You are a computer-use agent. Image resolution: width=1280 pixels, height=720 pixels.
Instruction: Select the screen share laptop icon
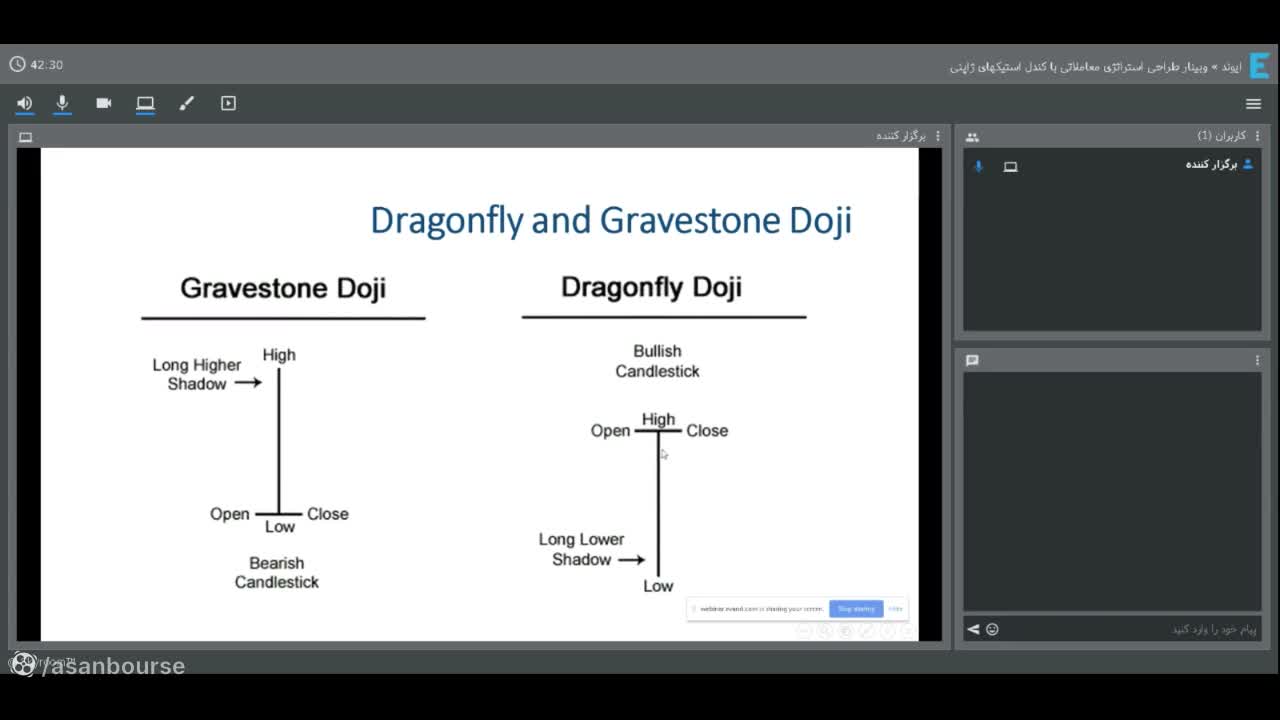[x=145, y=103]
